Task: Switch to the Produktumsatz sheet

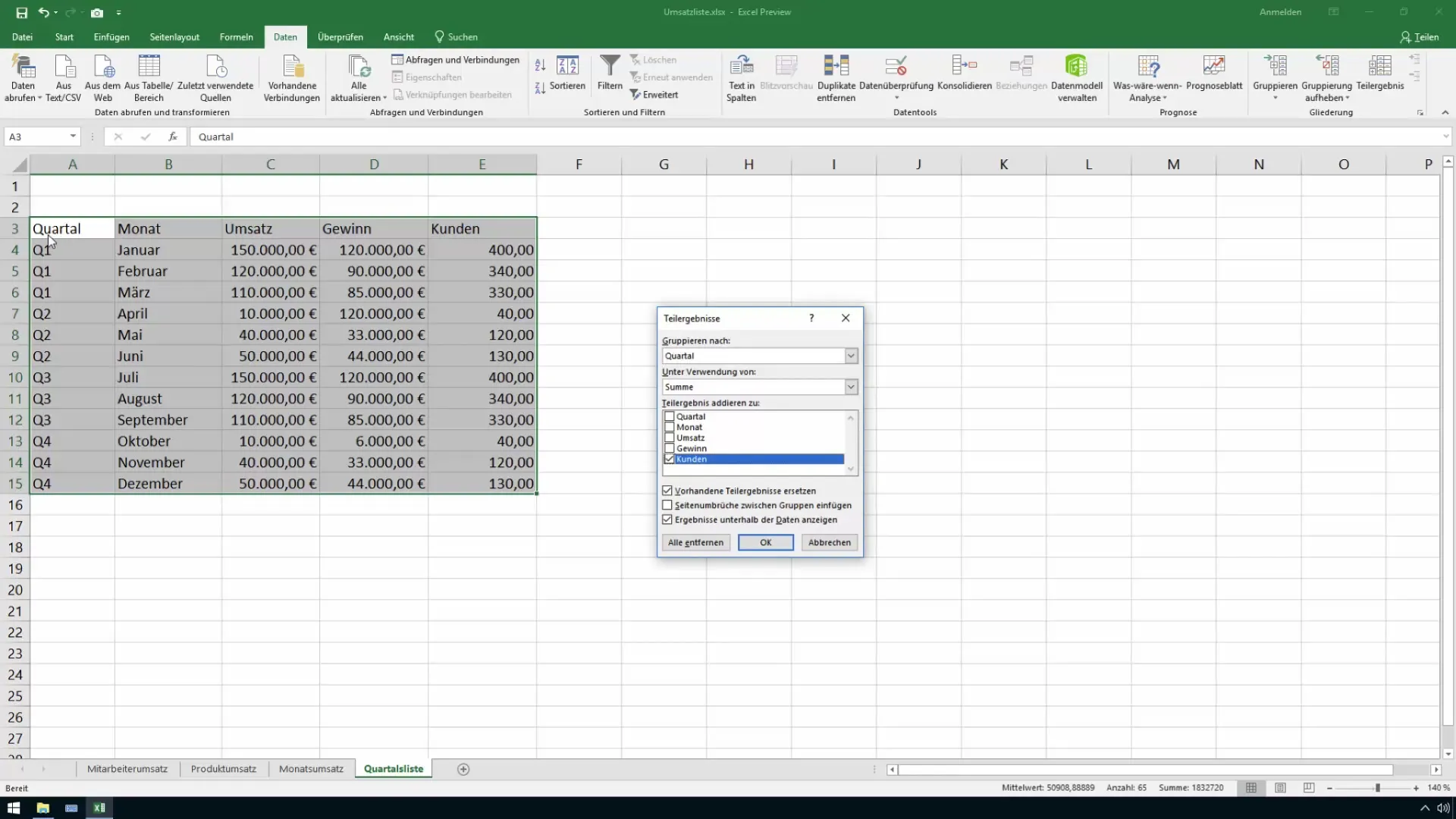Action: 224,769
